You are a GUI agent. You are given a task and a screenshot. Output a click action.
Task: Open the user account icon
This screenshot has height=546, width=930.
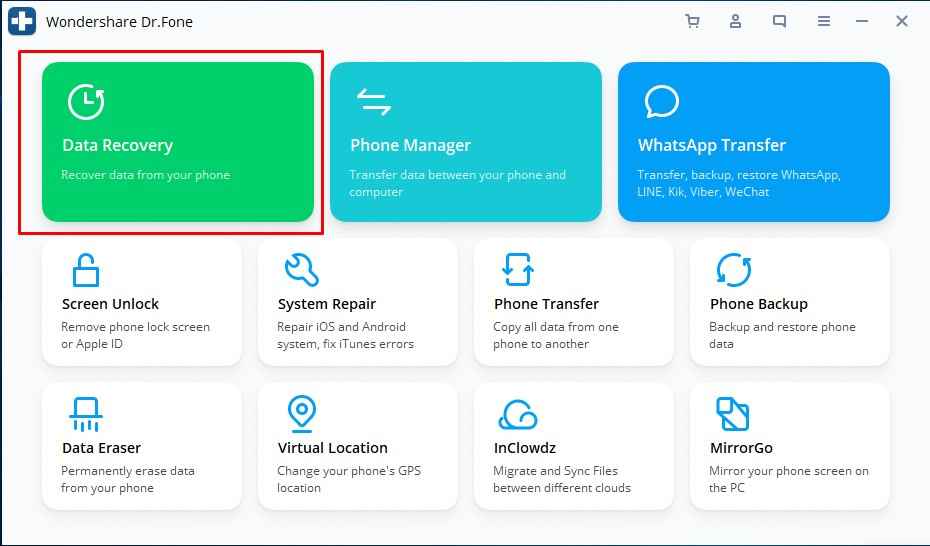click(735, 21)
